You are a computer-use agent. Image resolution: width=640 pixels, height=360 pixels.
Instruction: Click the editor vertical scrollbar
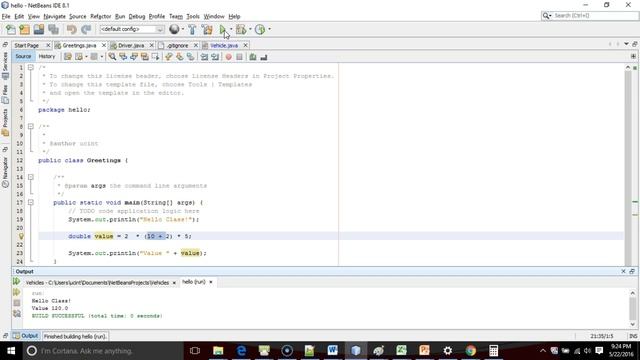(x=628, y=165)
